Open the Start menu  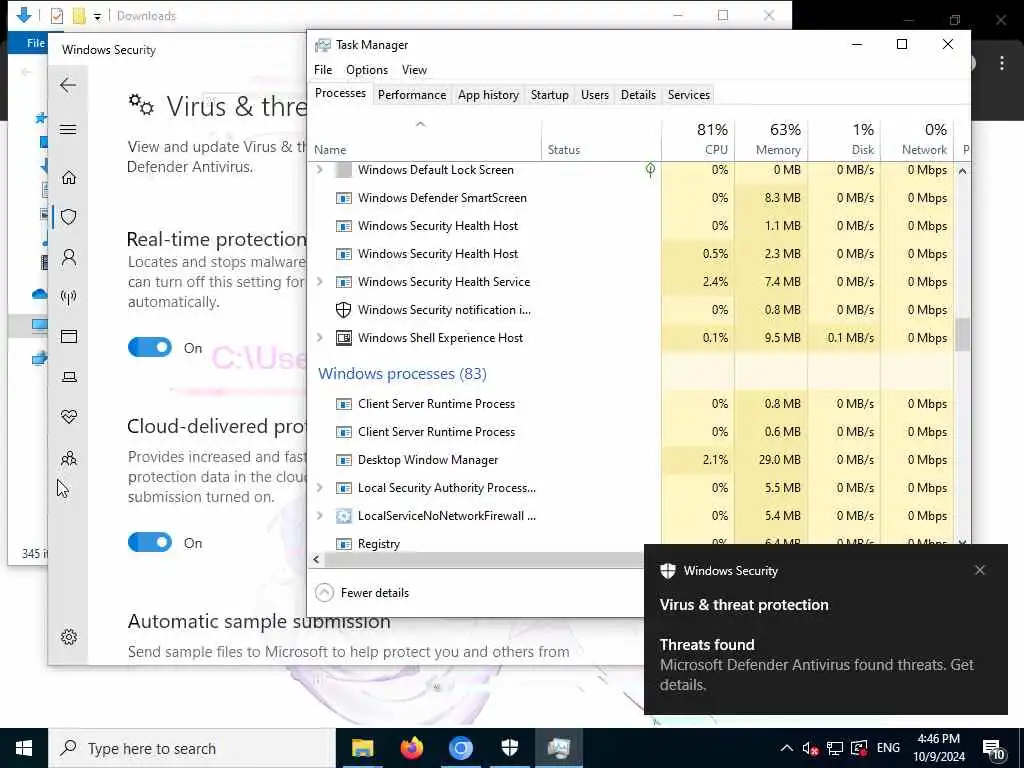[x=24, y=748]
